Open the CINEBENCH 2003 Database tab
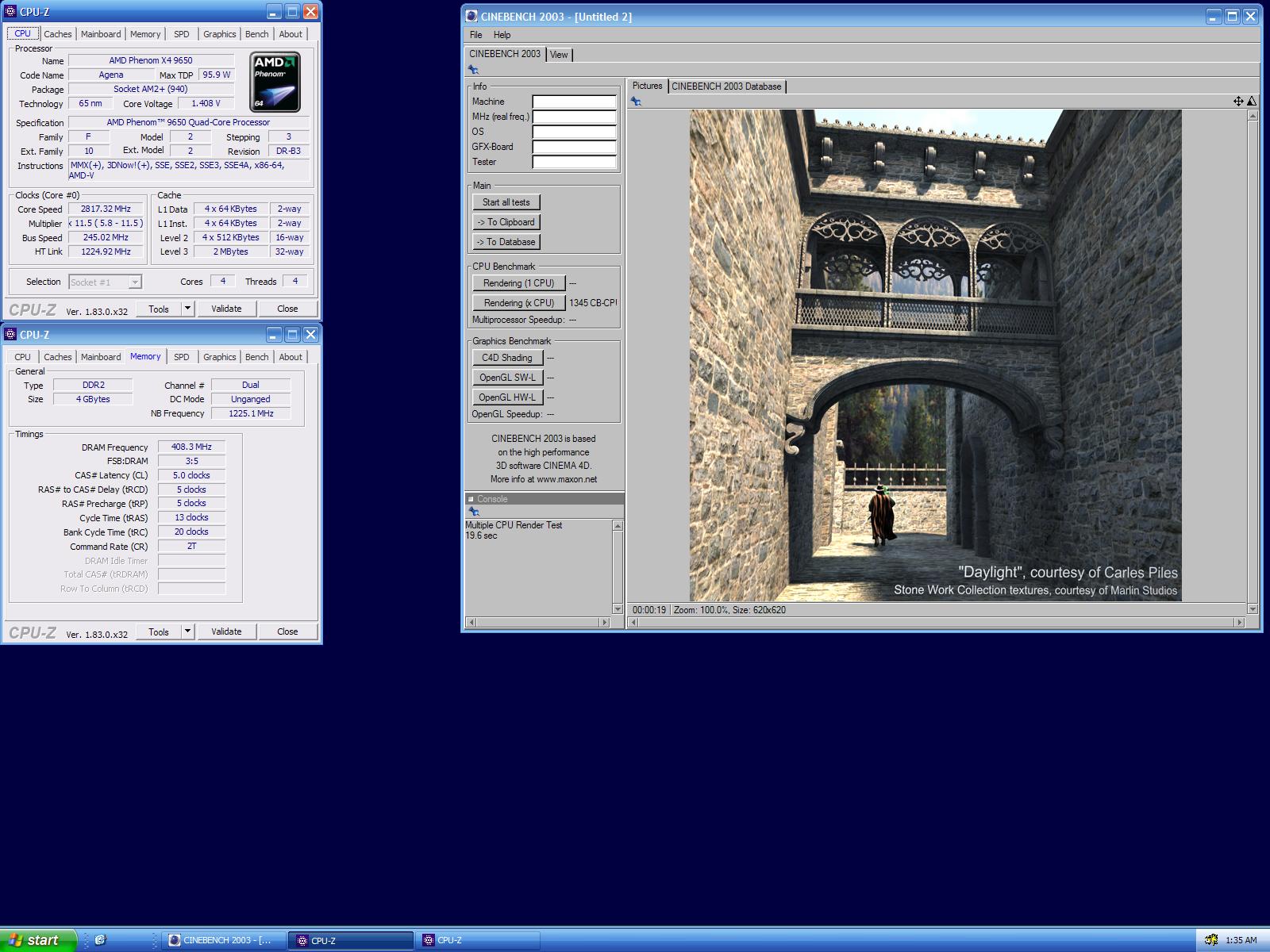This screenshot has width=1270, height=952. tap(726, 86)
